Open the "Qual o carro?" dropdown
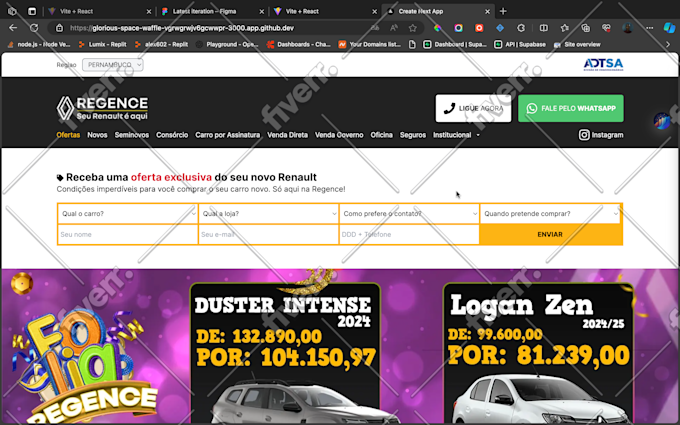 tap(128, 214)
